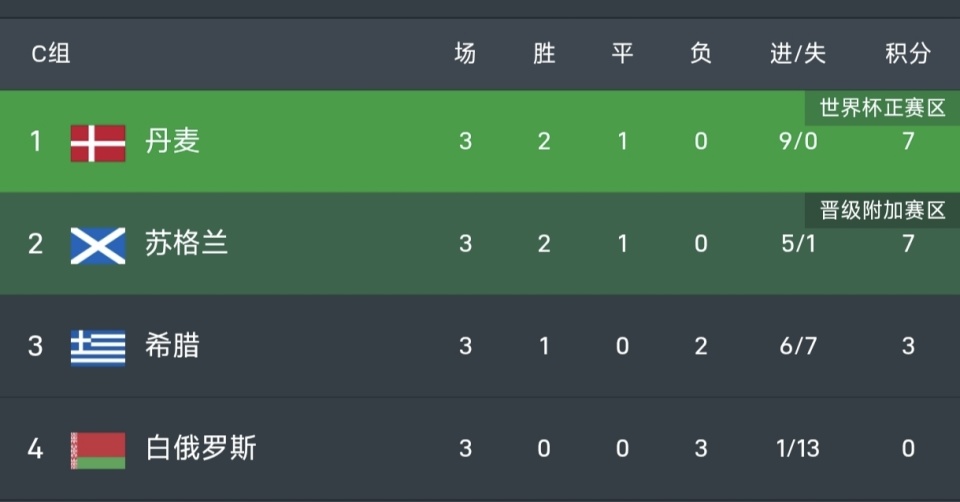Open team 苏格兰 from the standings

[187, 244]
